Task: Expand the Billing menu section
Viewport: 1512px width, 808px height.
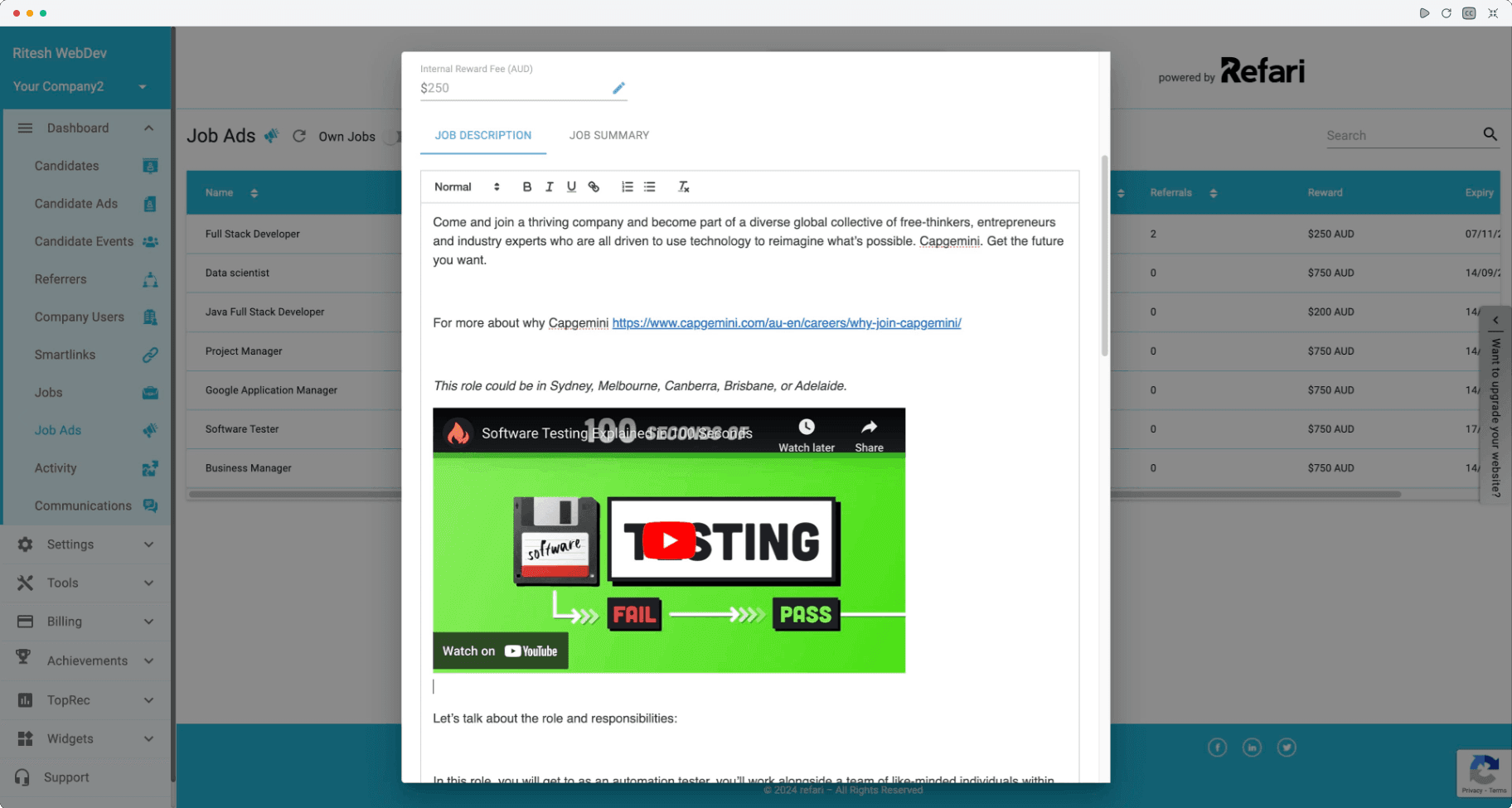Action: (x=149, y=622)
